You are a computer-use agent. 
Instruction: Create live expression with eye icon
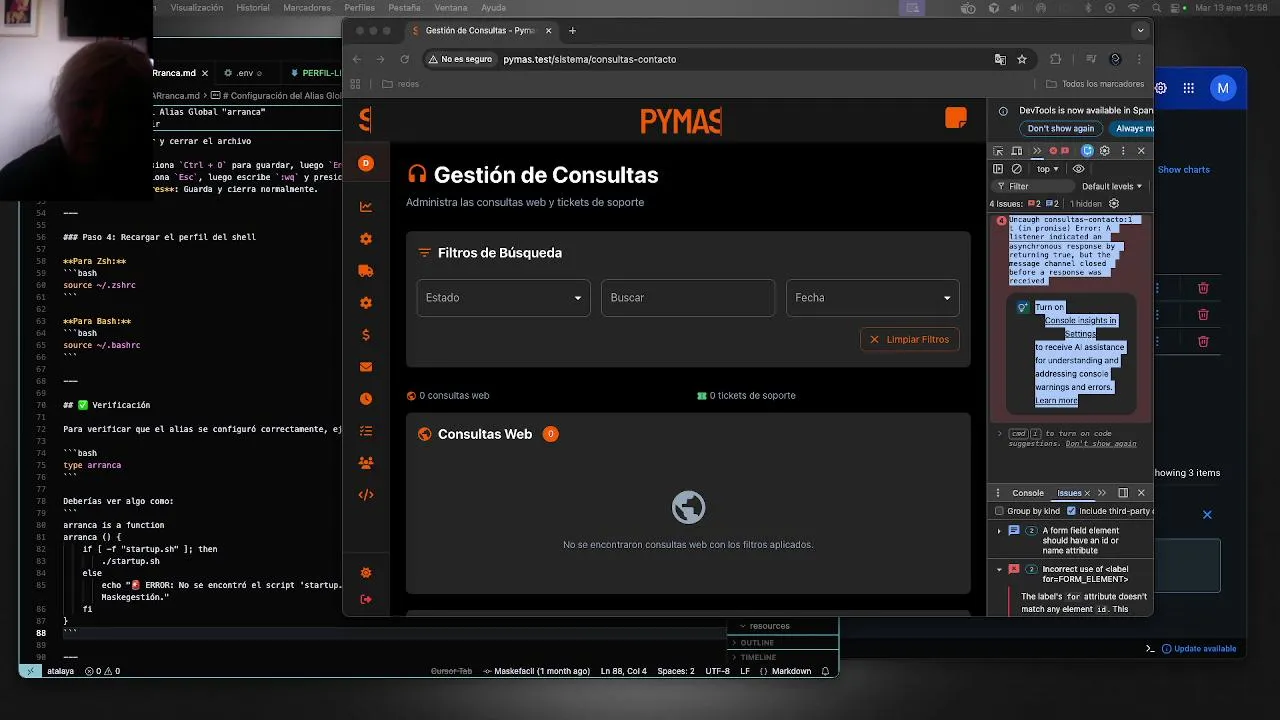tap(1078, 169)
